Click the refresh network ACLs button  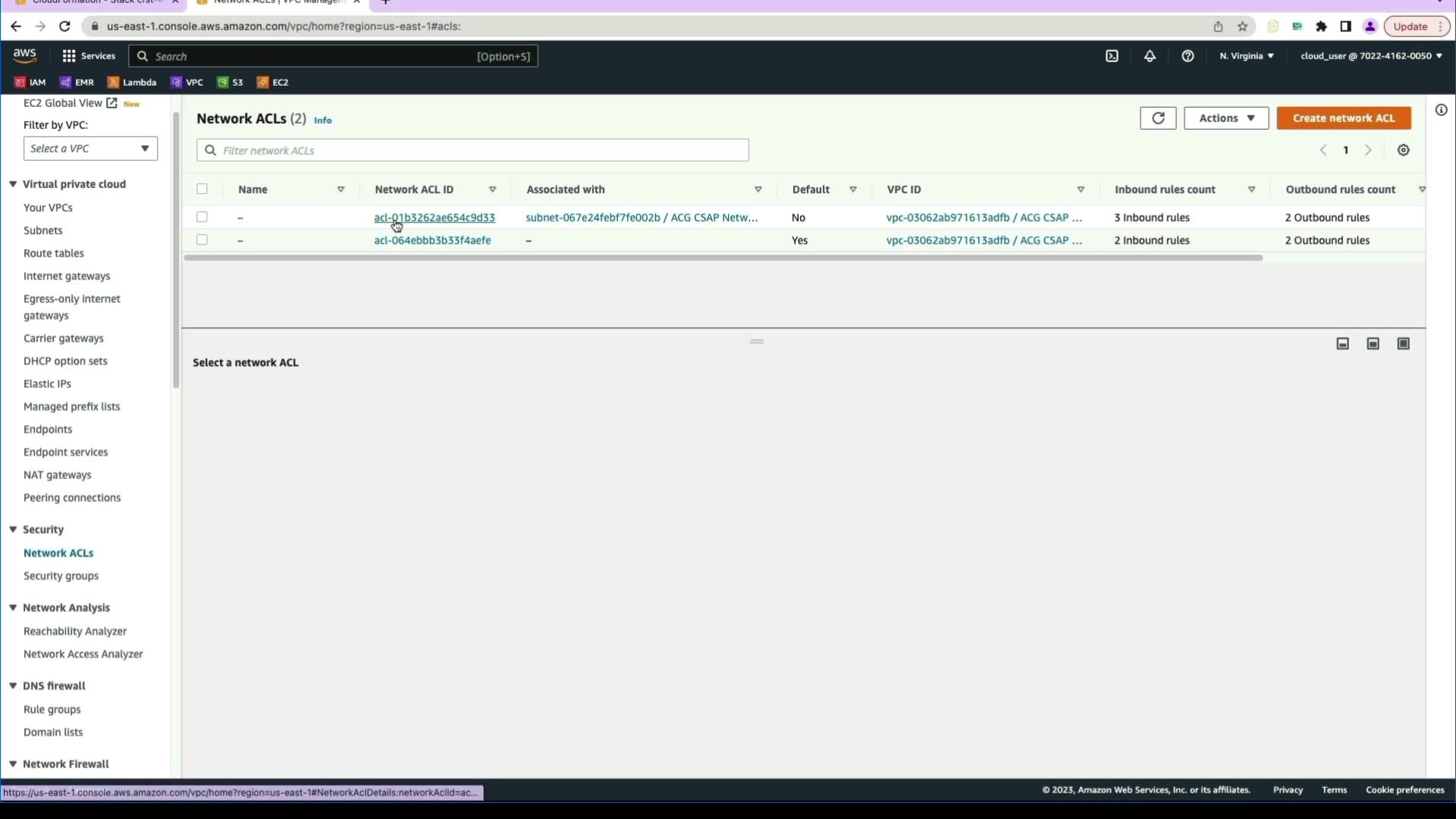[x=1158, y=118]
